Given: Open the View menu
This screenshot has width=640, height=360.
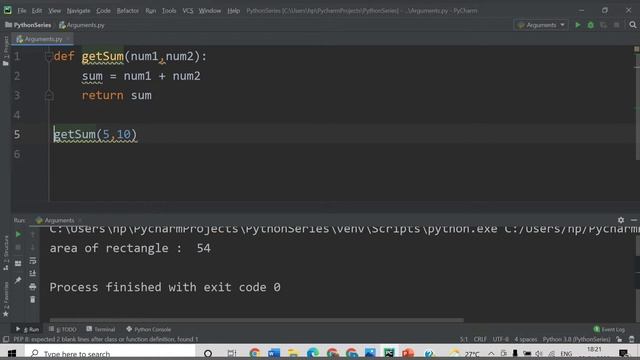Looking at the screenshot, I should tap(54, 11).
